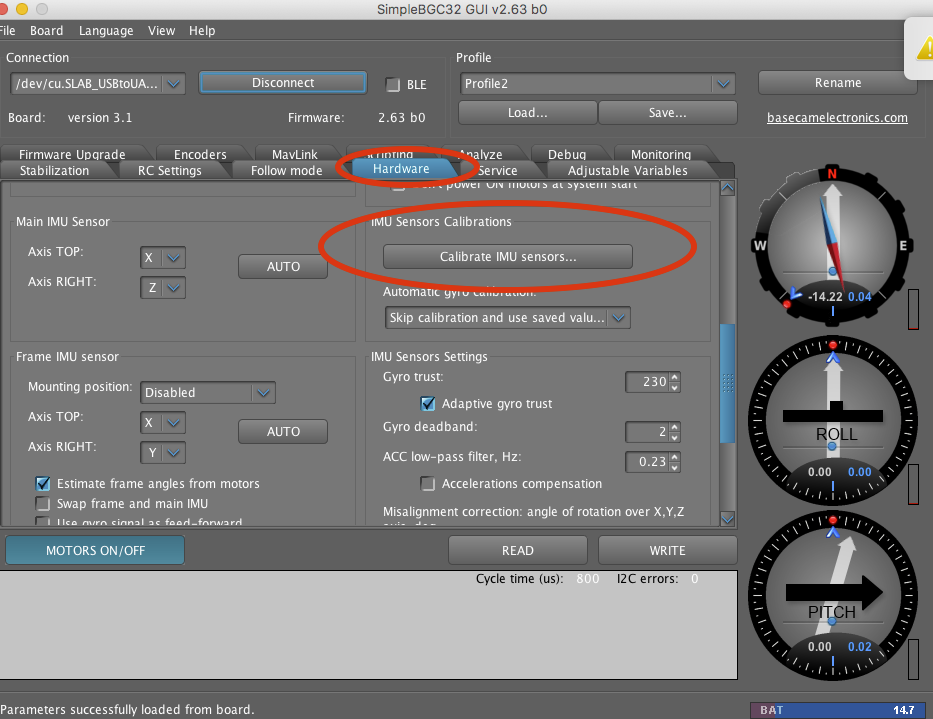Screen dimensions: 933x719
Task: Click the ROLL angle gauge
Action: (x=832, y=420)
